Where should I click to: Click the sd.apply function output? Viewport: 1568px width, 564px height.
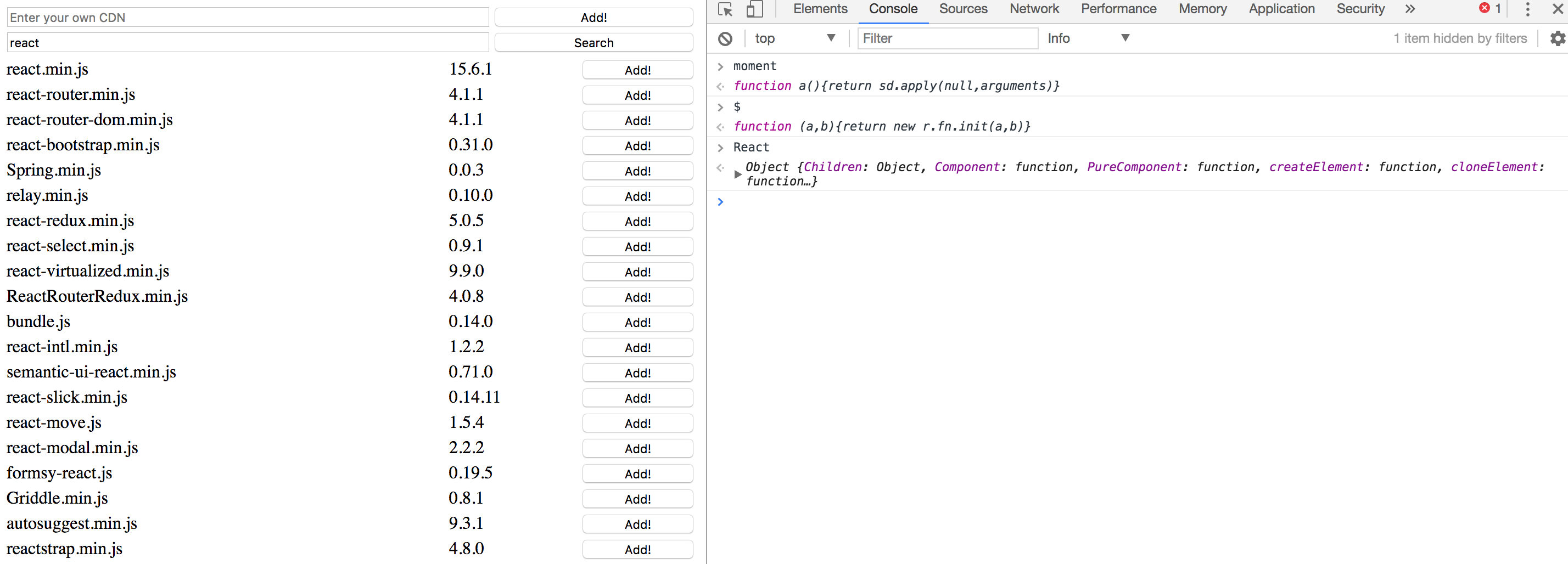click(896, 86)
